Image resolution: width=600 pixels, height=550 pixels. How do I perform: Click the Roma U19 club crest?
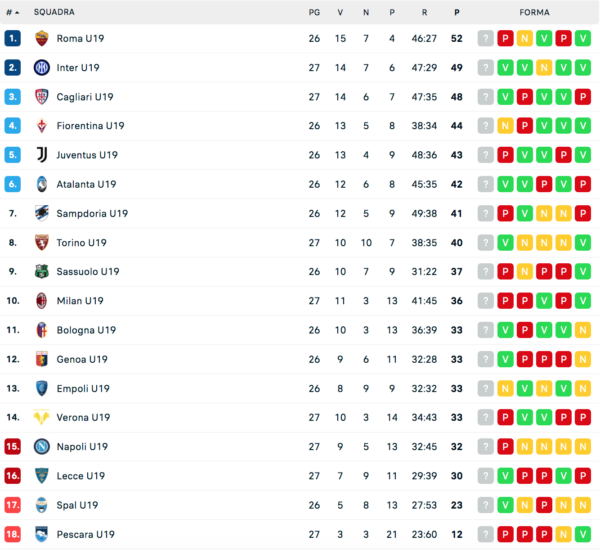pyautogui.click(x=42, y=38)
